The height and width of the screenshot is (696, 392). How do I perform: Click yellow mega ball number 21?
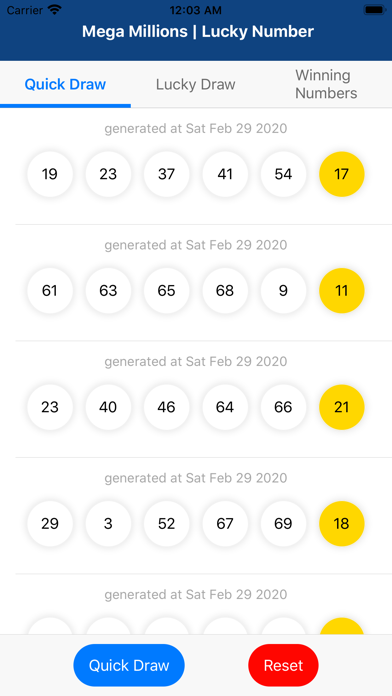(341, 407)
